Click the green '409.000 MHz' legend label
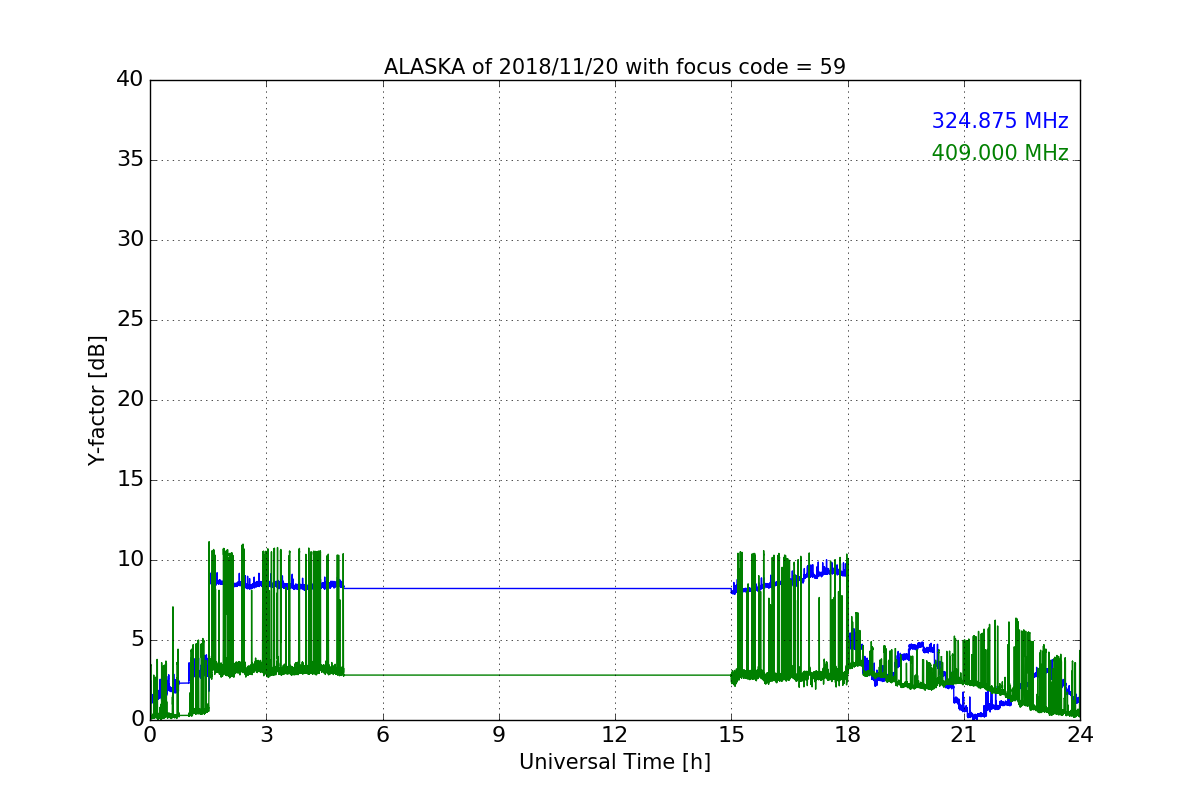The width and height of the screenshot is (1200, 800). [x=1000, y=153]
